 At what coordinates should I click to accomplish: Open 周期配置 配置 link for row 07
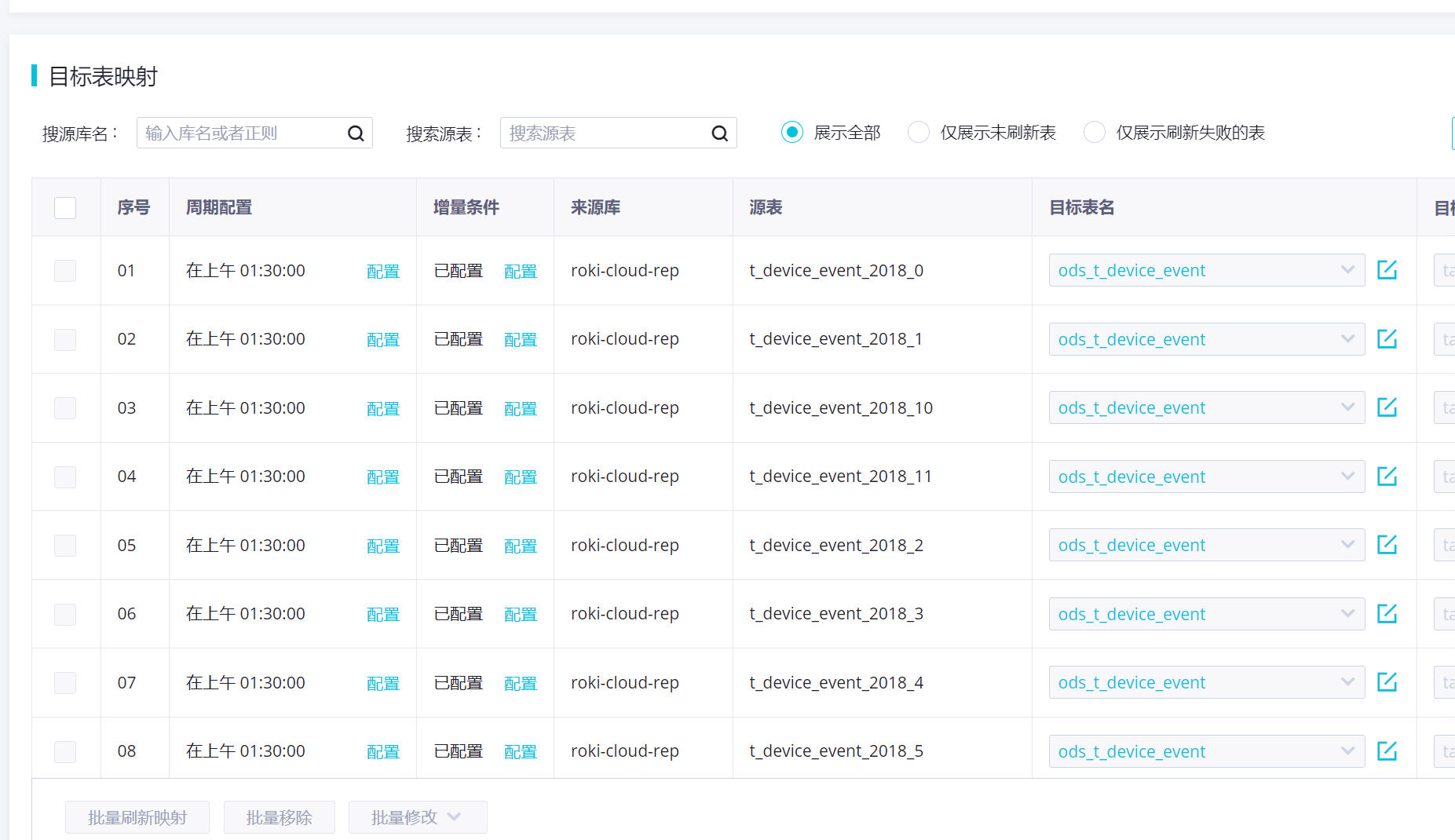tap(383, 683)
